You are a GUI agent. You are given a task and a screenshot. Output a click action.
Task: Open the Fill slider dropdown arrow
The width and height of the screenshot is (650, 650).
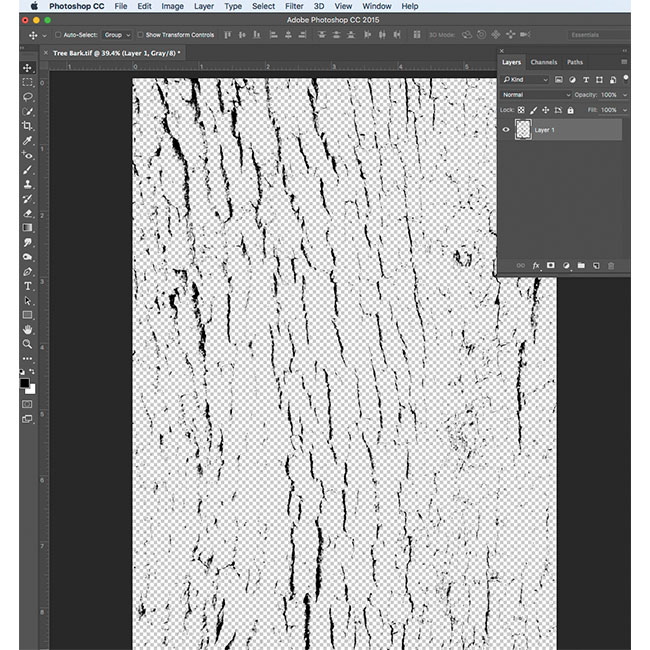(625, 110)
